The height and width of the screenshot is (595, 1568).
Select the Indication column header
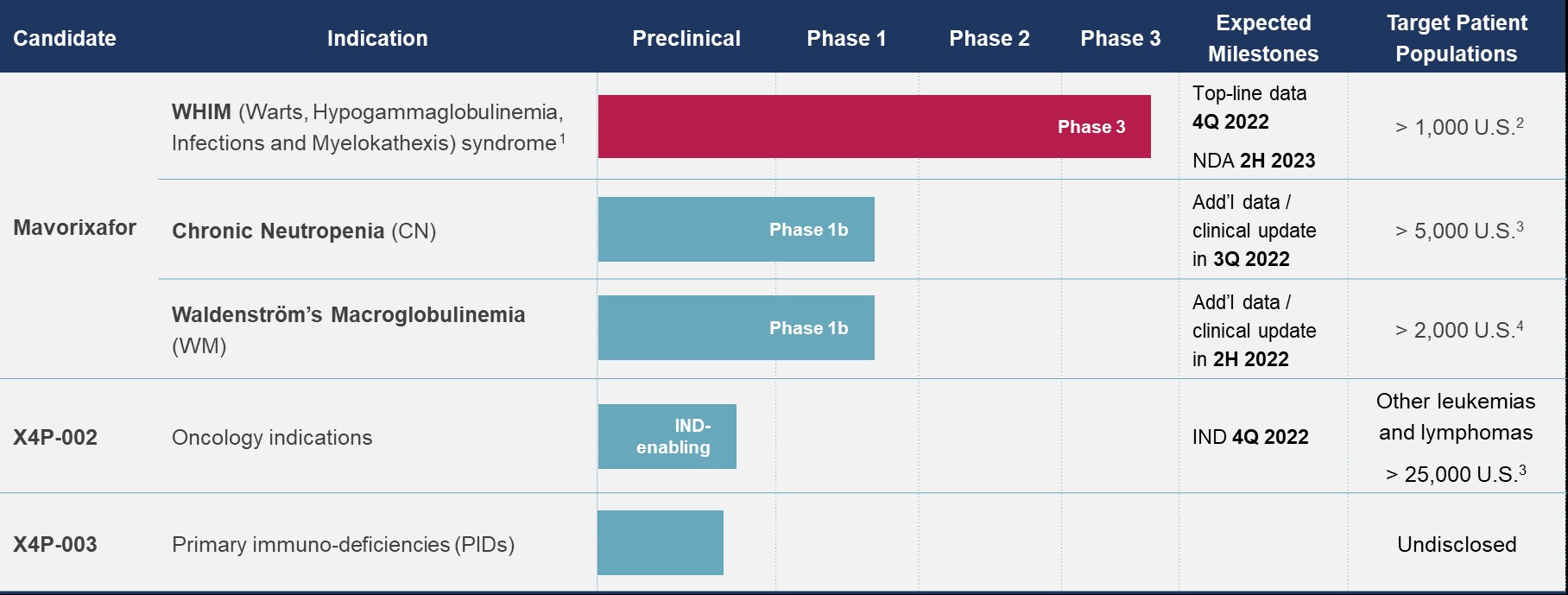click(377, 38)
